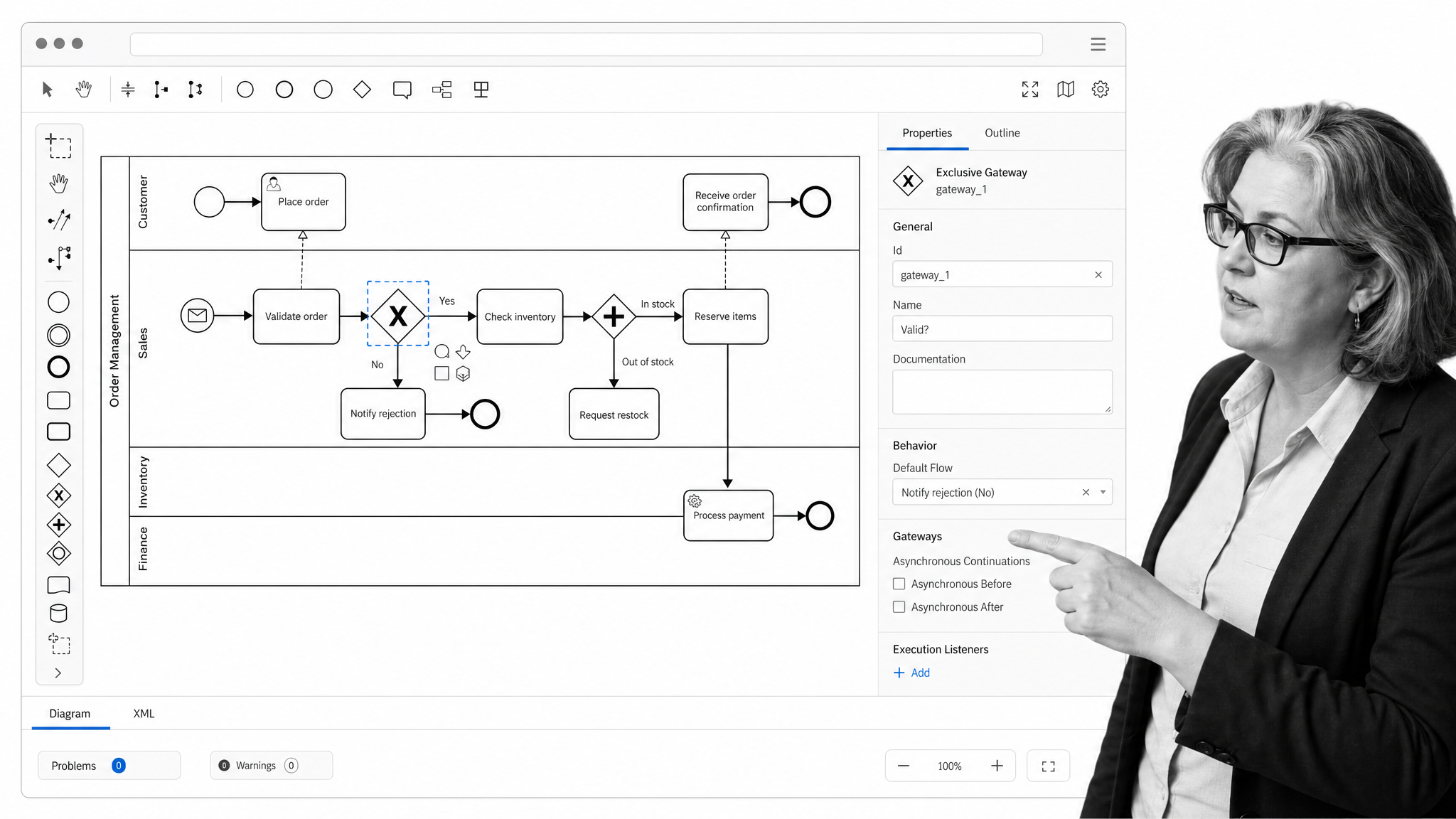Zoom in with the plus button
This screenshot has height=819, width=1456.
(x=997, y=766)
